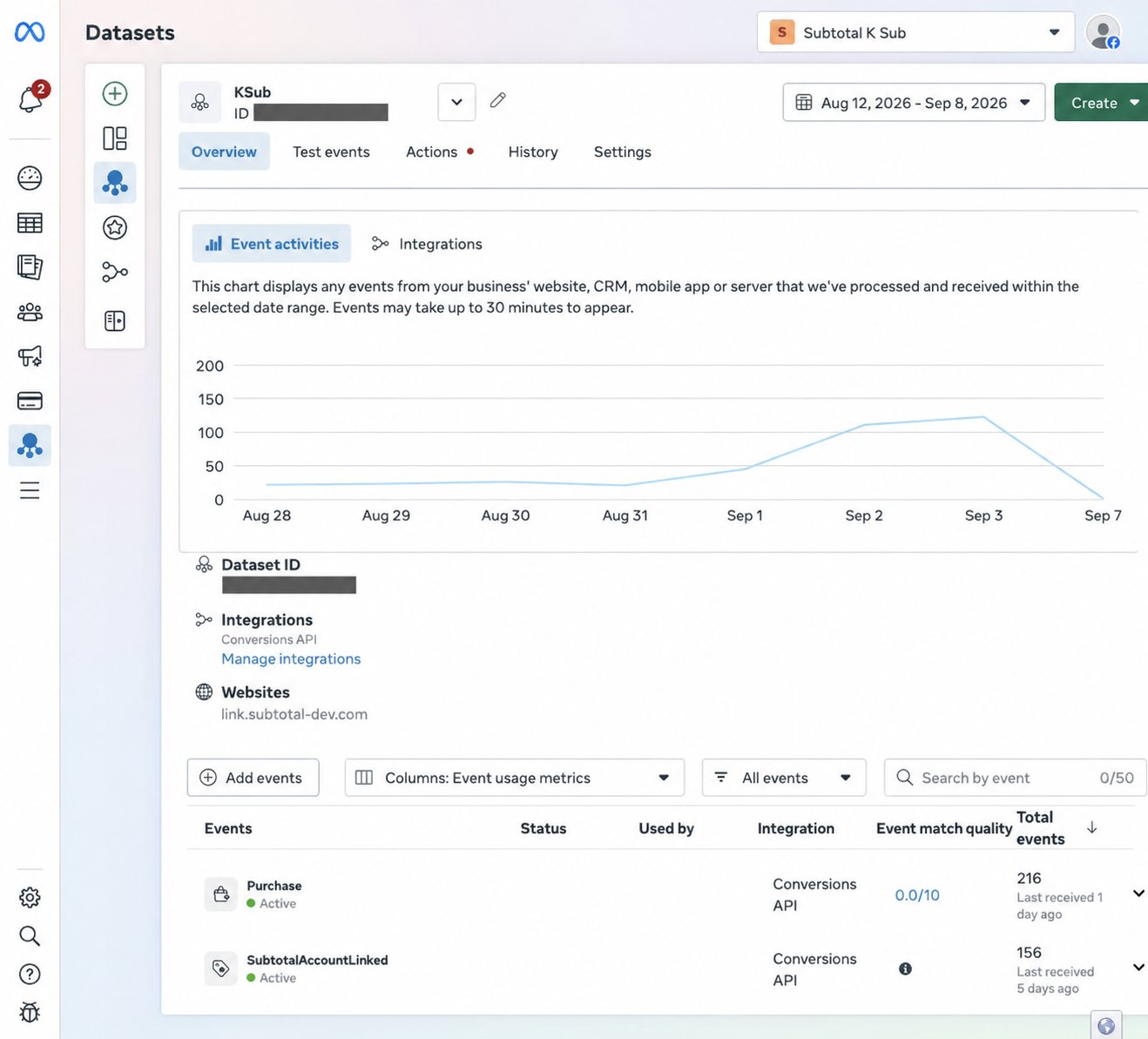Click the Status column header

[544, 828]
